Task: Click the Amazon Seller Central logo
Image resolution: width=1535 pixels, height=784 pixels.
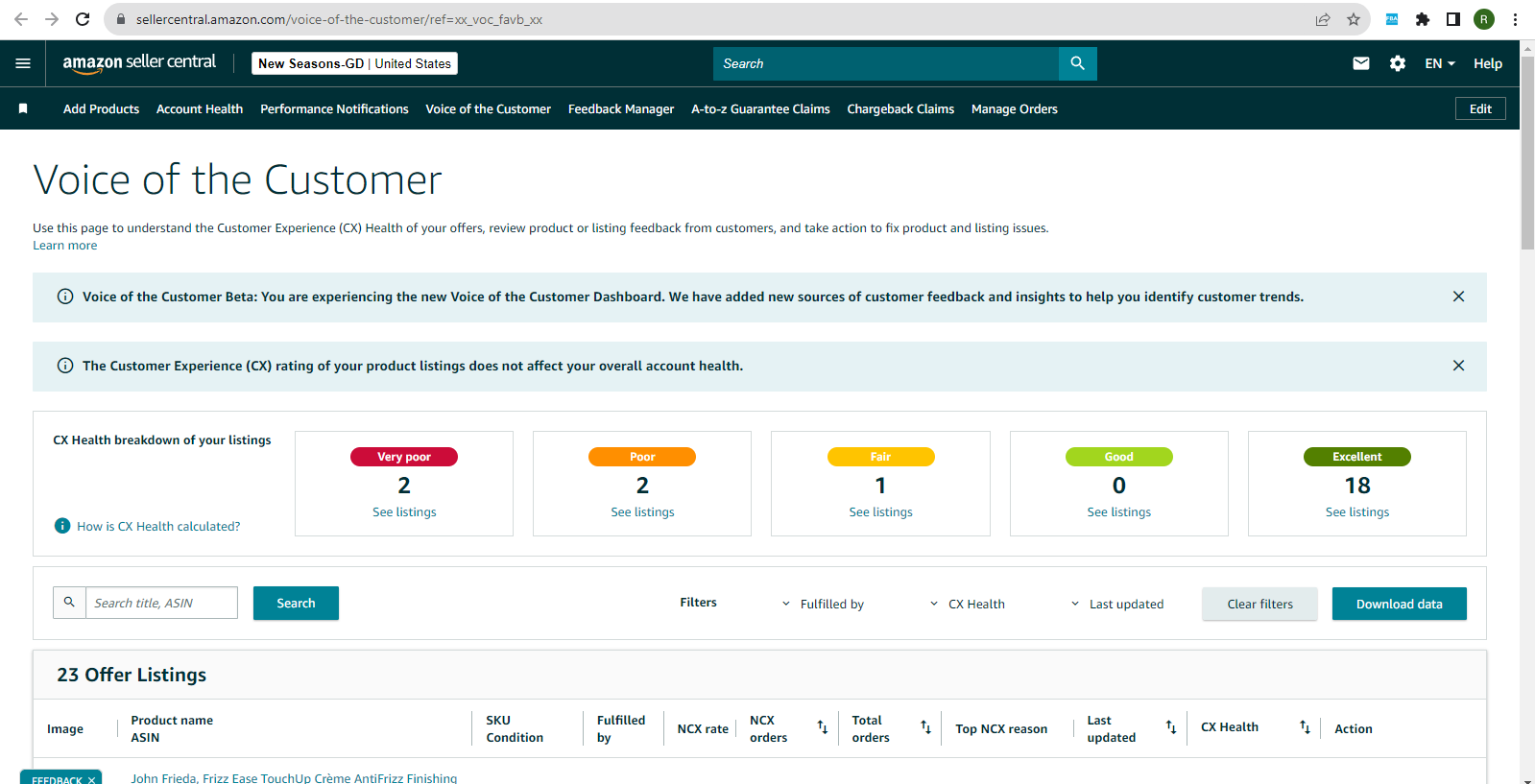Action: coord(139,63)
